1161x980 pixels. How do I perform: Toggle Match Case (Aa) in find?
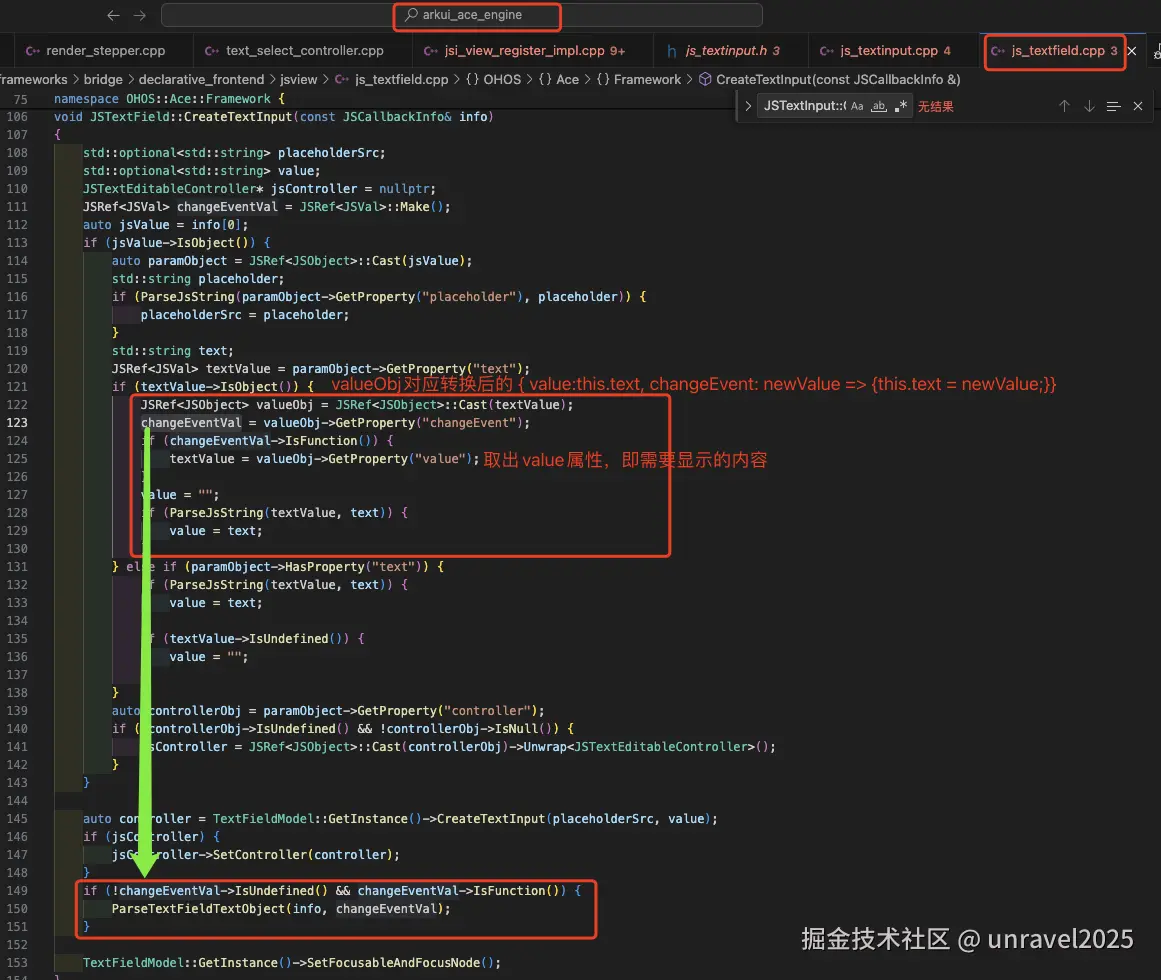(x=857, y=107)
